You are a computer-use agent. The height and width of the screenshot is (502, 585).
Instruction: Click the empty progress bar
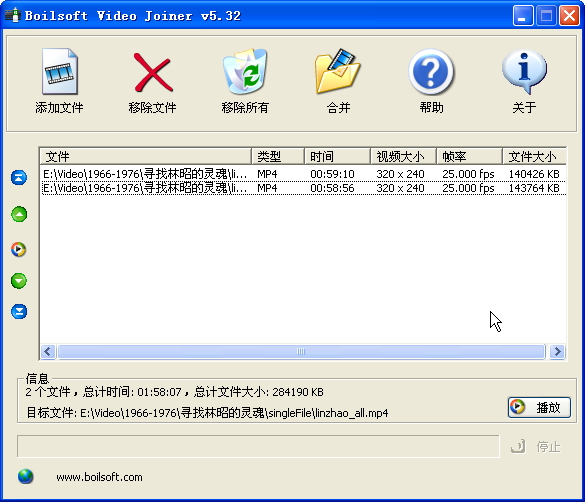pos(258,446)
